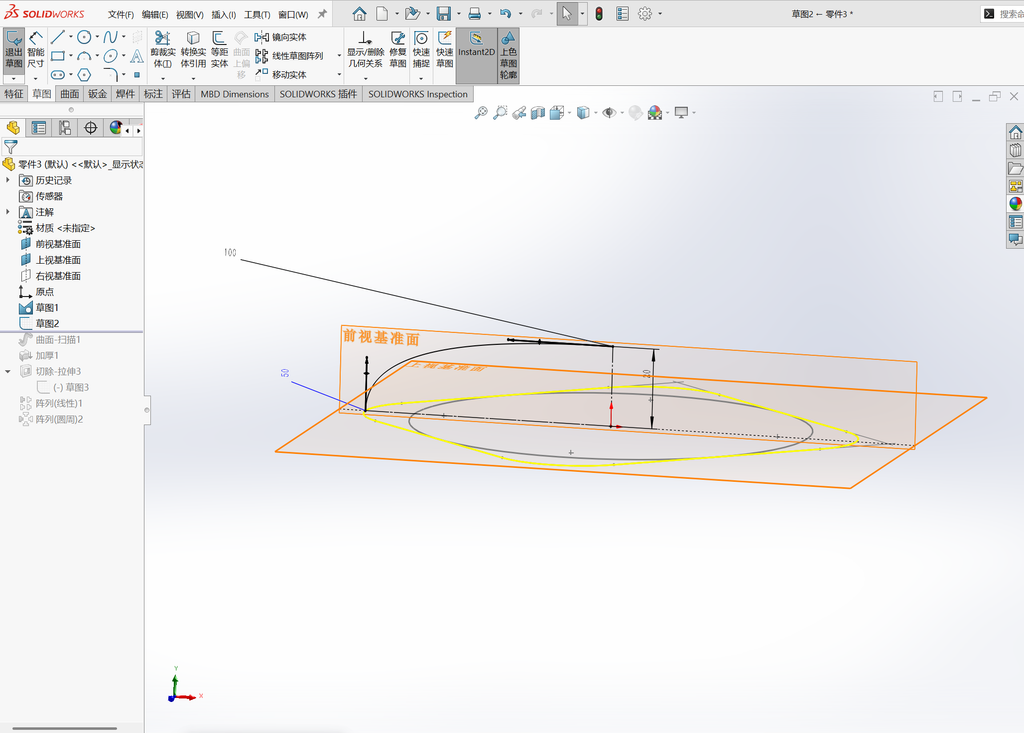
Task: Open dropdown arrow beside Options gear
Action: coord(660,14)
